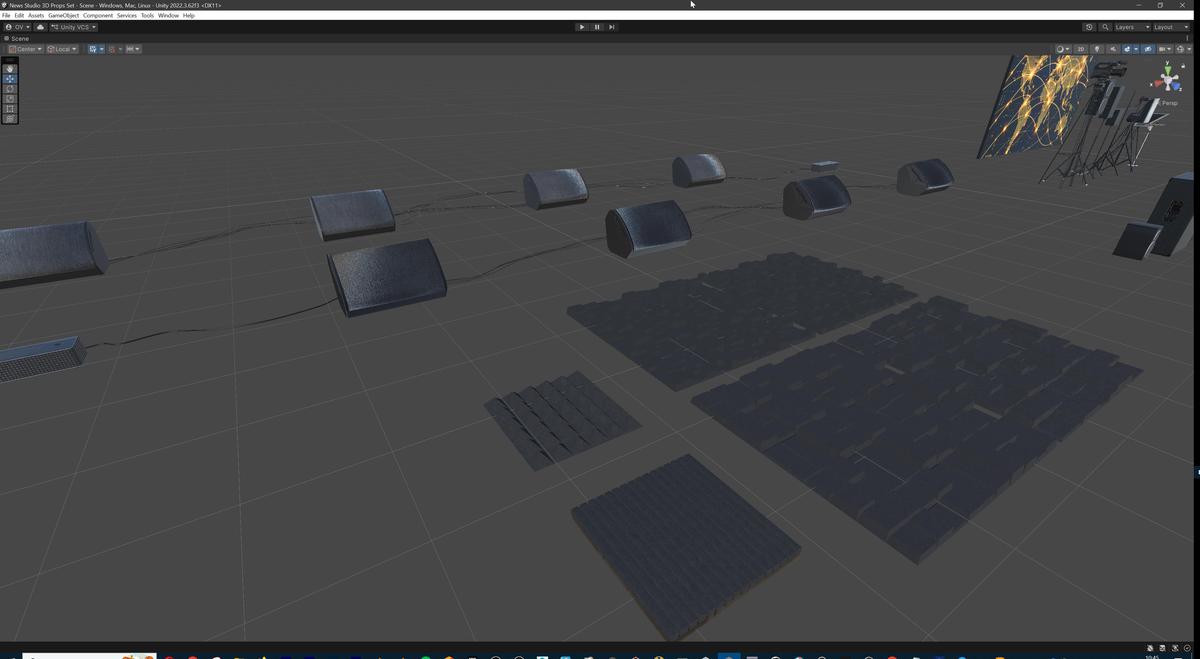Open the Assets menu
Viewport: 1200px width, 659px height.
[x=36, y=16]
